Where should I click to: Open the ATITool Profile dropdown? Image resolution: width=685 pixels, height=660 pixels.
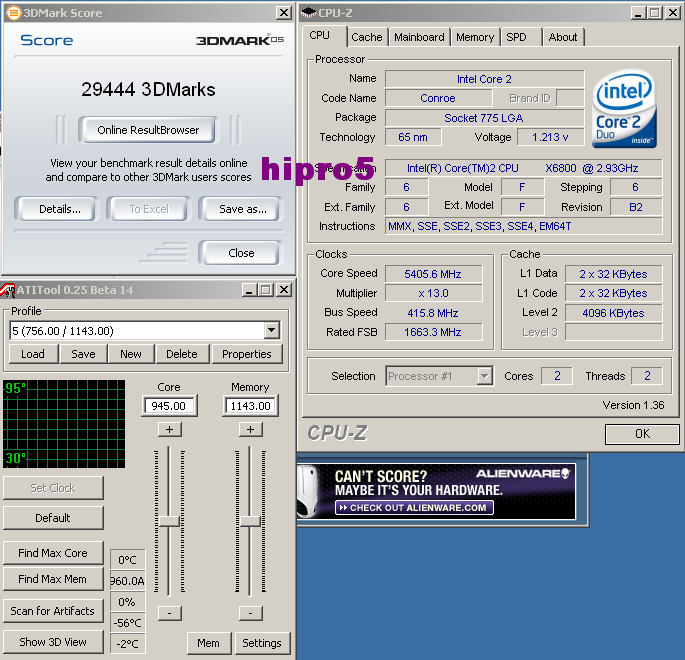point(272,331)
